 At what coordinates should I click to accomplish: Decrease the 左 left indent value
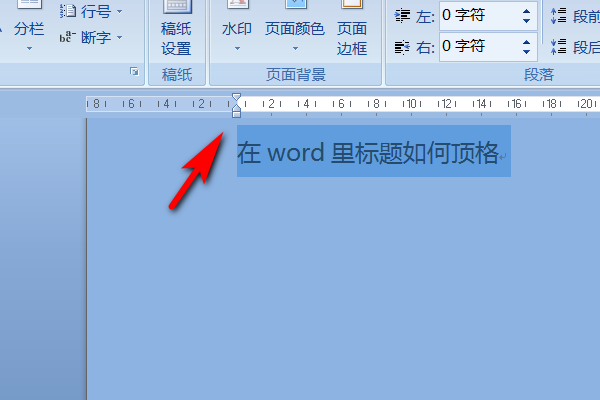[527, 21]
